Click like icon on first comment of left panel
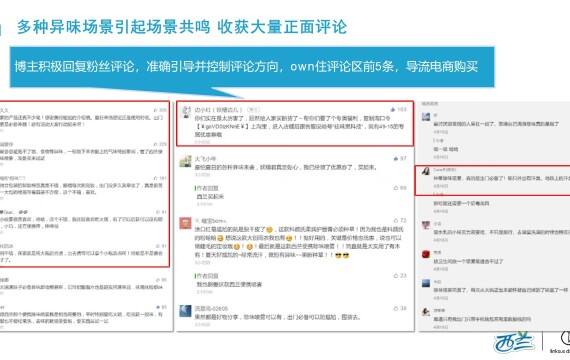Screen dimensions: 570x360 (x=156, y=110)
